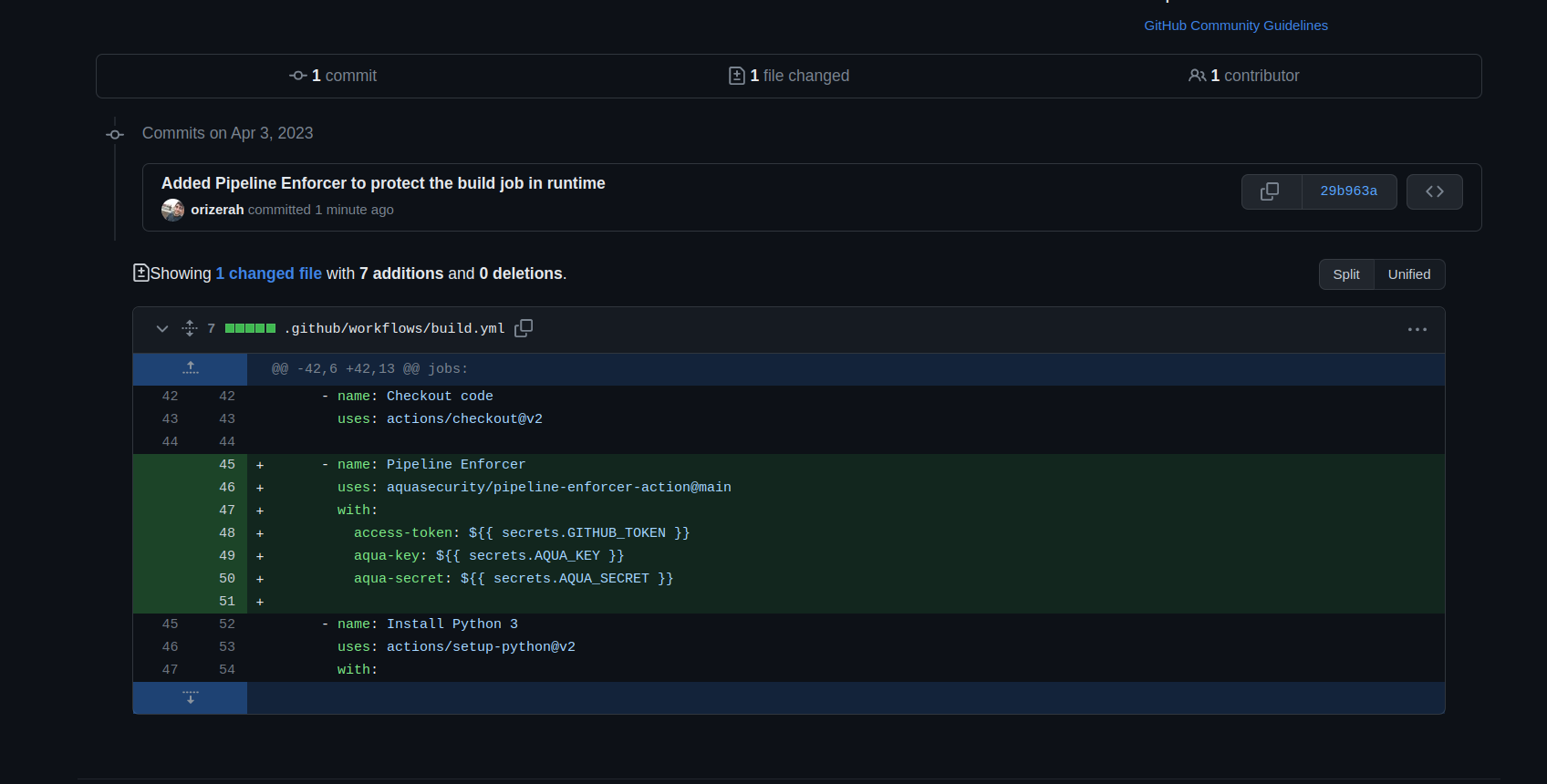This screenshot has width=1547, height=784.
Task: Open the .github/workflows/build.yml file link
Action: (x=394, y=328)
